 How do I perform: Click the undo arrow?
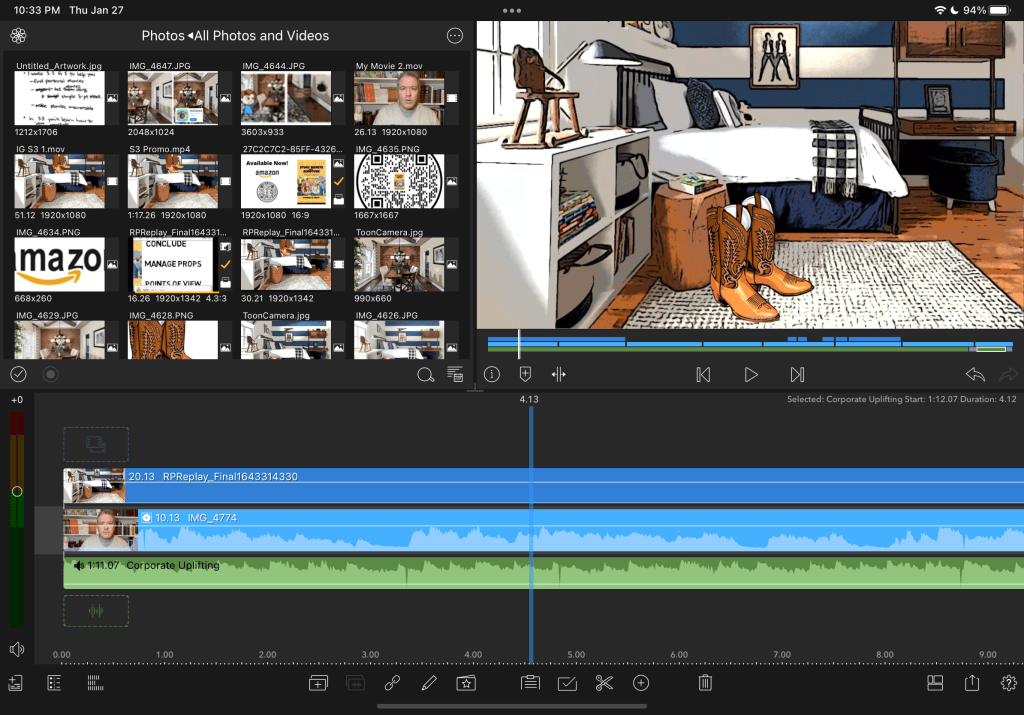(x=974, y=374)
